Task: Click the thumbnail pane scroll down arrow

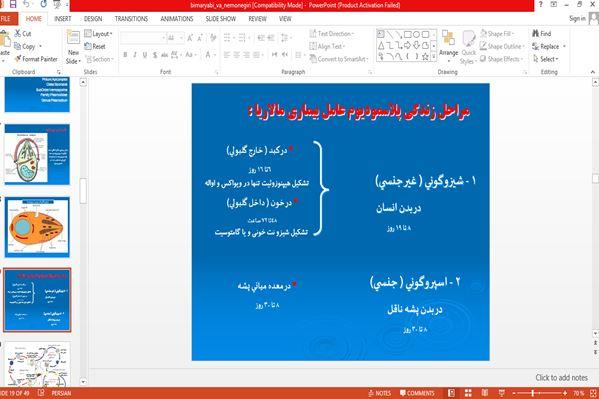Action: pos(83,381)
